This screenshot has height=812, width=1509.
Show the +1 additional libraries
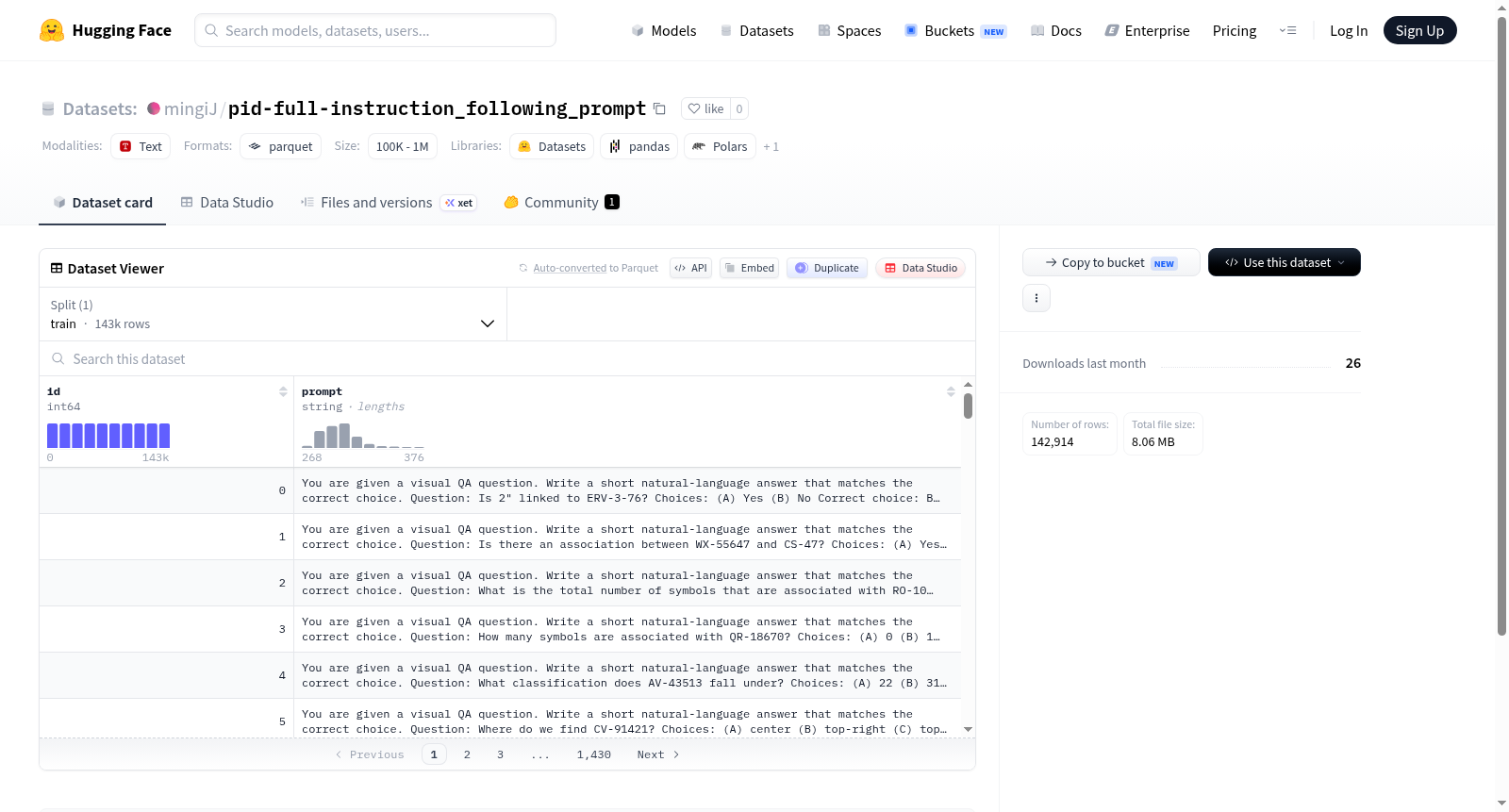click(x=771, y=146)
